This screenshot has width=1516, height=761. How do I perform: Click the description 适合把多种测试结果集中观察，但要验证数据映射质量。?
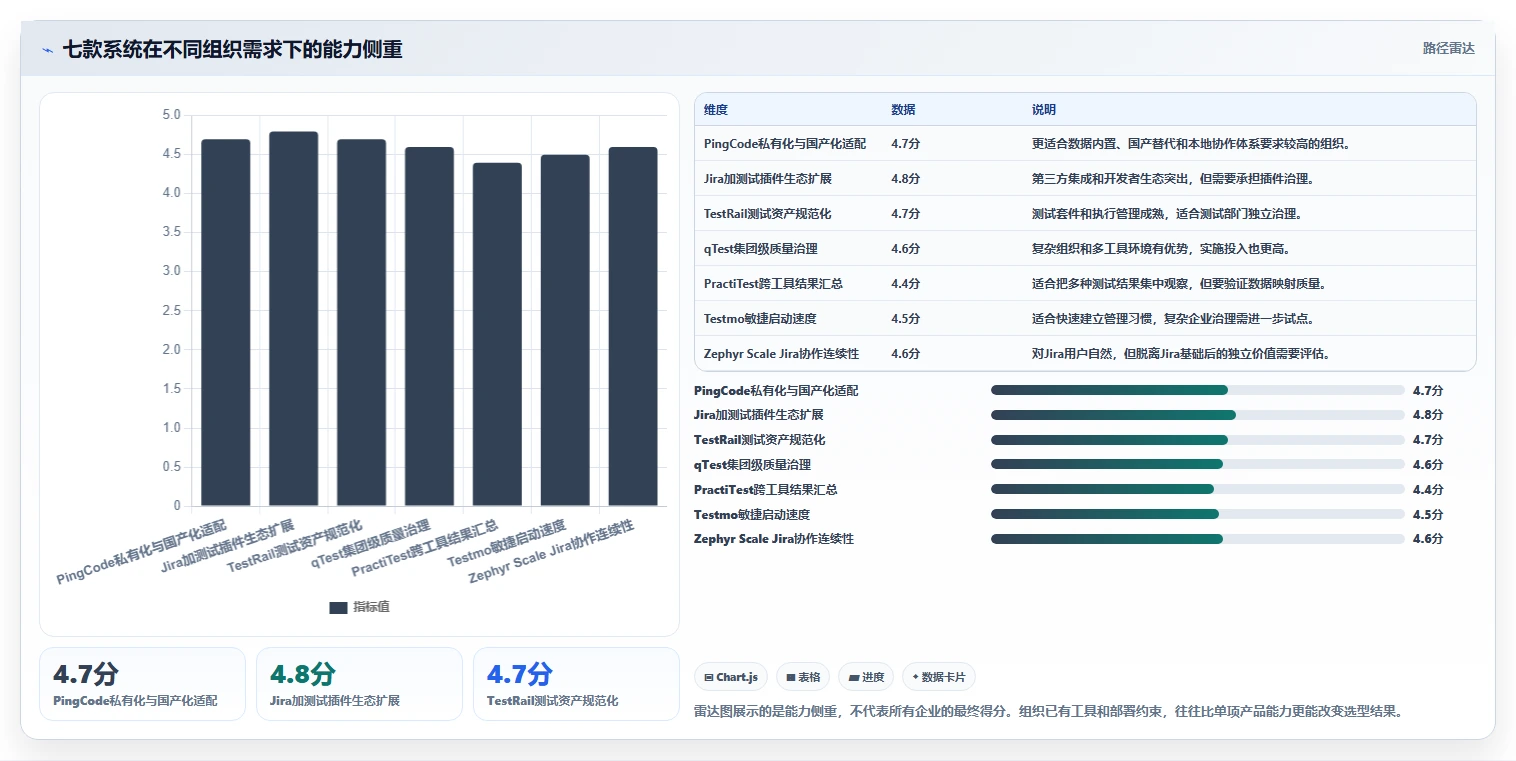(1180, 284)
